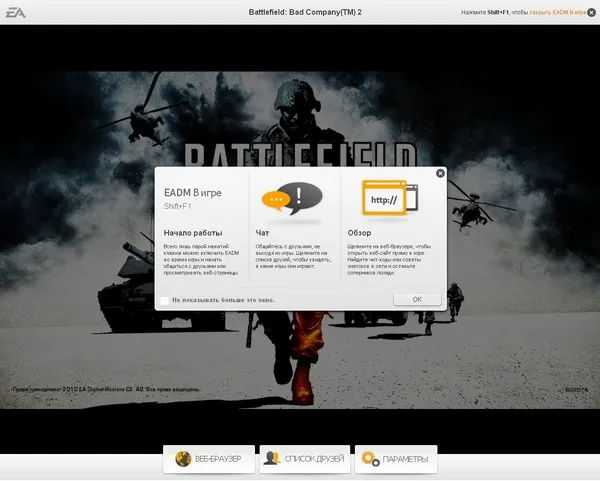Click the gear icon on Параметры
This screenshot has height=481, width=600.
(370, 459)
